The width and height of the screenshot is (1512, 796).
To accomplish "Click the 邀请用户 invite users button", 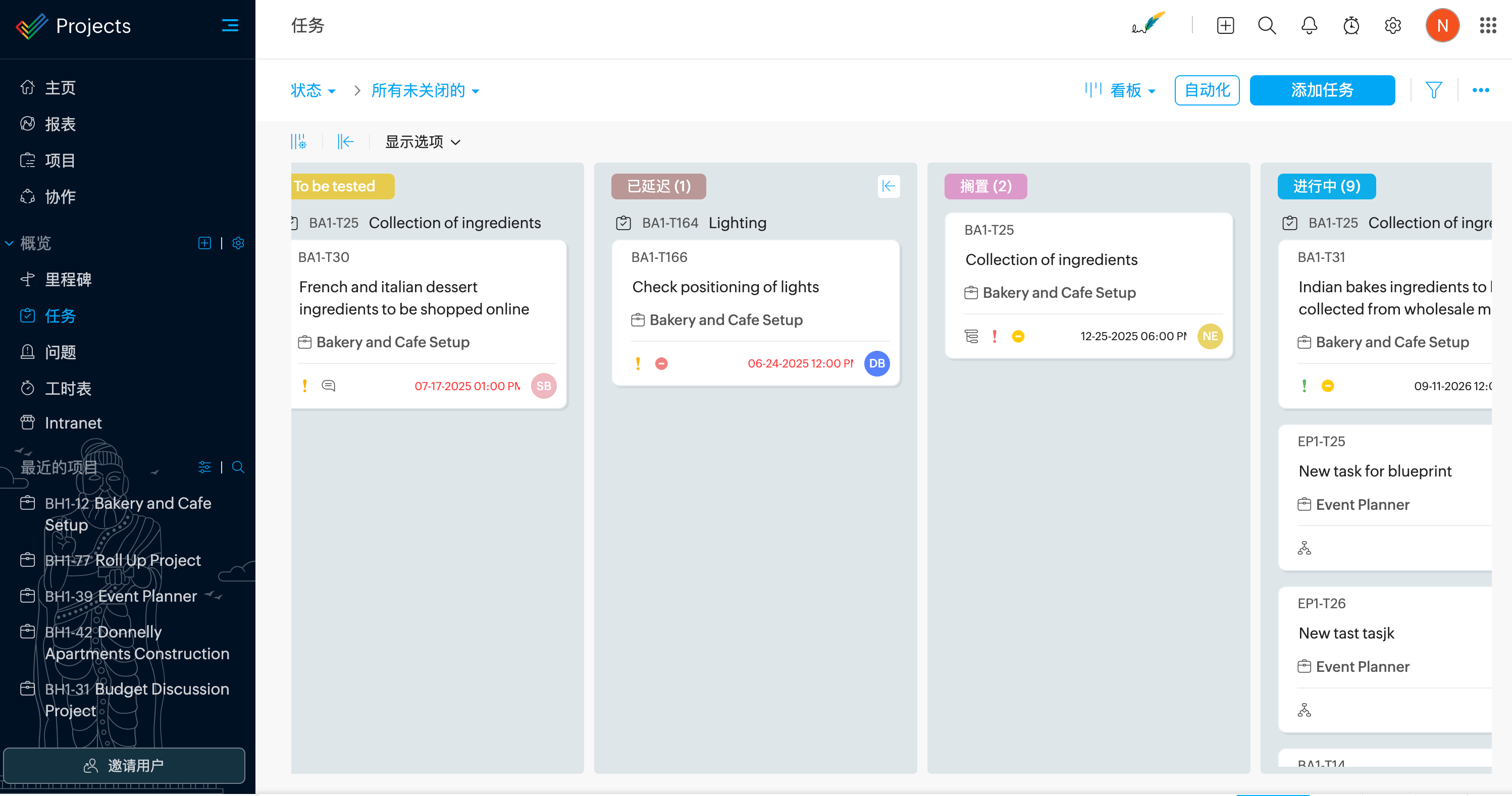I will [124, 765].
